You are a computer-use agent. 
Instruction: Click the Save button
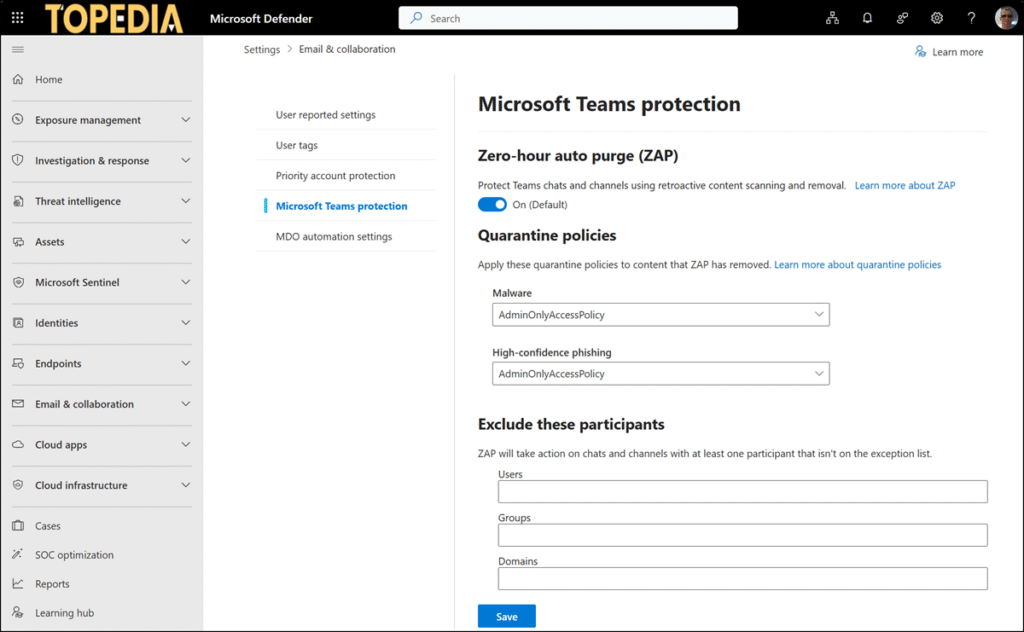point(506,616)
